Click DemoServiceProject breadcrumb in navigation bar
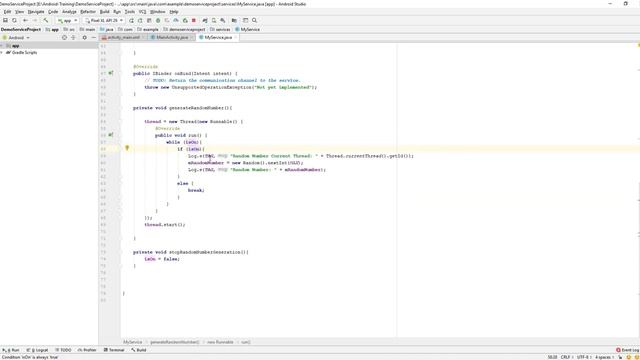This screenshot has width=640, height=360. coord(20,29)
